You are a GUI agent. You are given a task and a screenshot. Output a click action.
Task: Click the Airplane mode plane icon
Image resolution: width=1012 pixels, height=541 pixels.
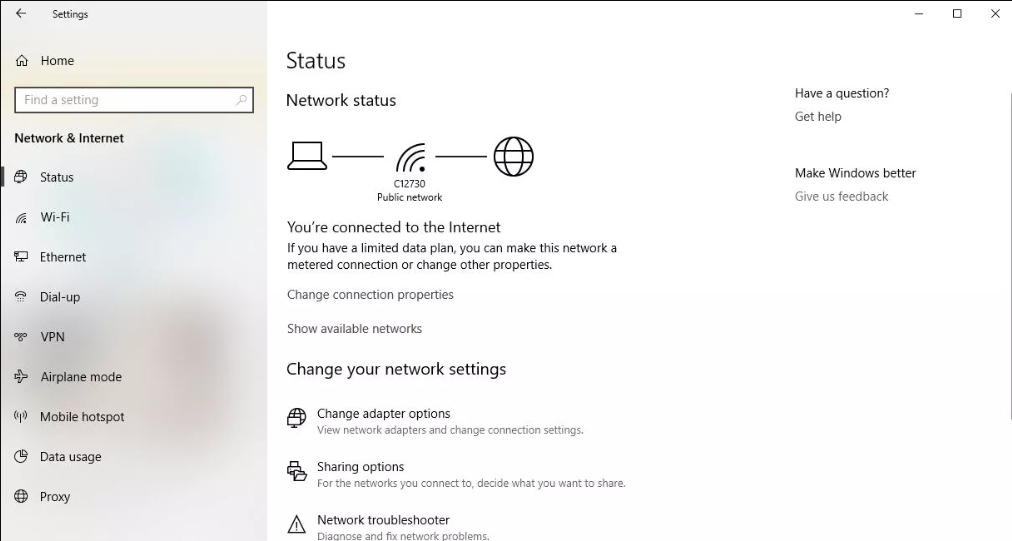[x=21, y=376]
